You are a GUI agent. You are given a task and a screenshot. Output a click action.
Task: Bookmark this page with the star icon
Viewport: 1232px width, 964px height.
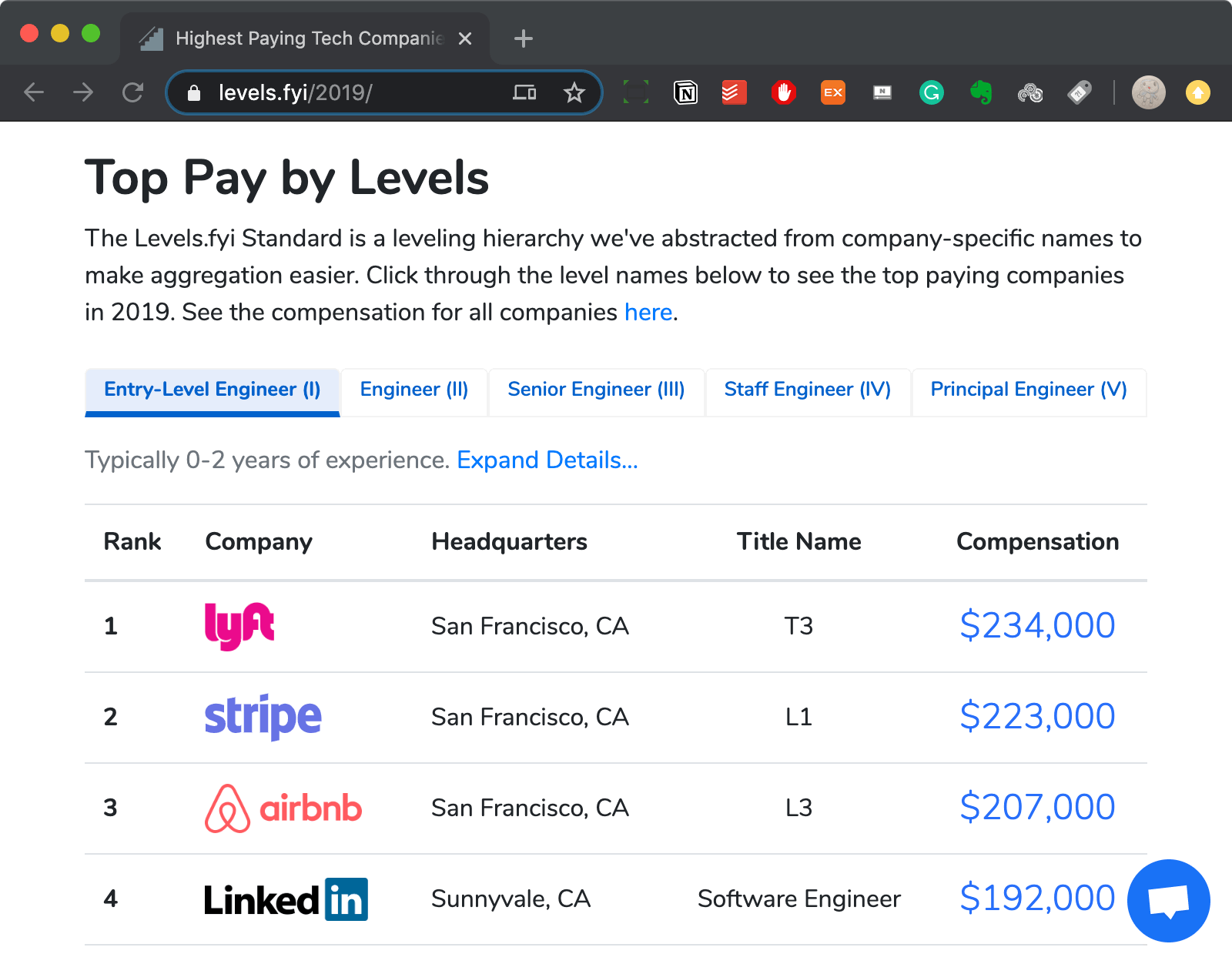(574, 93)
